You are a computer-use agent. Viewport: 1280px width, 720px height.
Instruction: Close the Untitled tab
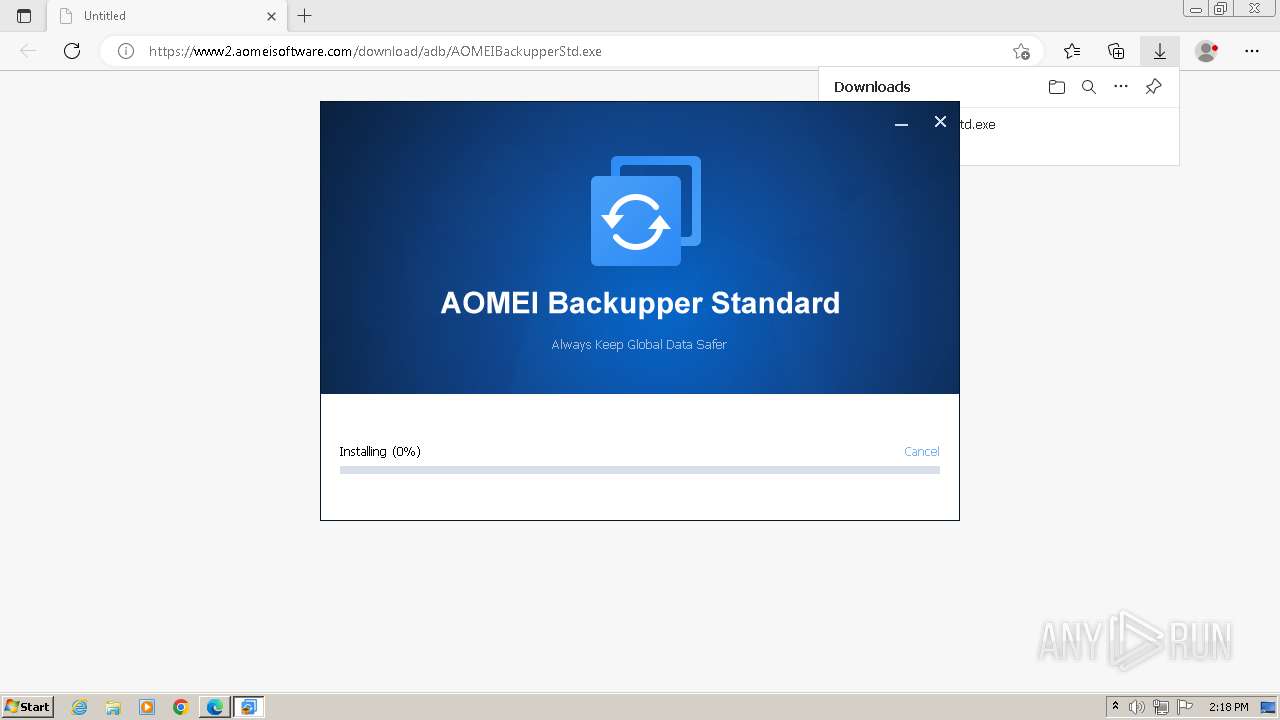click(271, 16)
